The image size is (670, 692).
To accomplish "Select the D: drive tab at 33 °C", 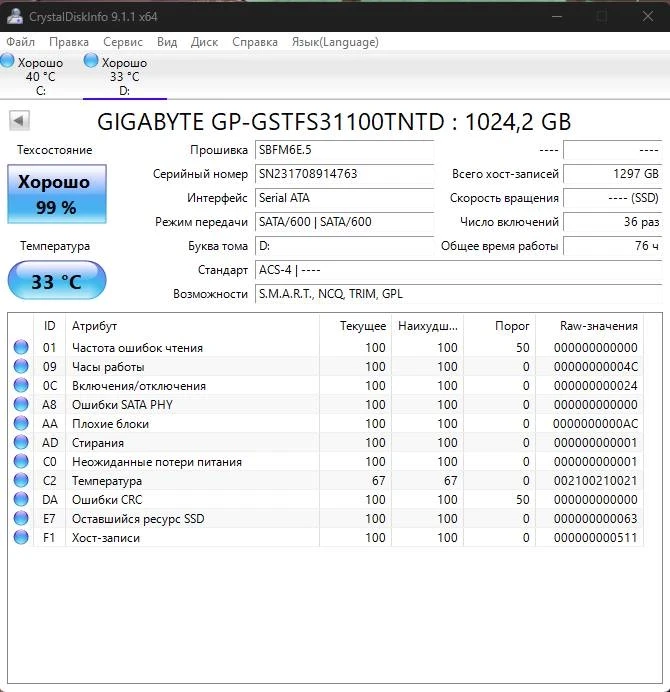I will (x=124, y=76).
